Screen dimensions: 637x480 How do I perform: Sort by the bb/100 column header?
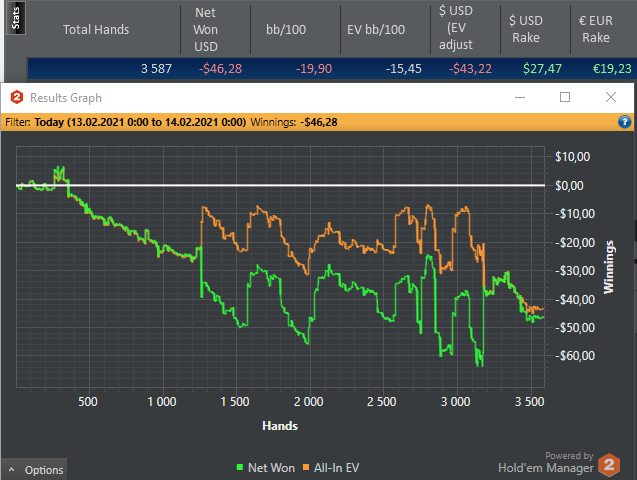coord(286,29)
